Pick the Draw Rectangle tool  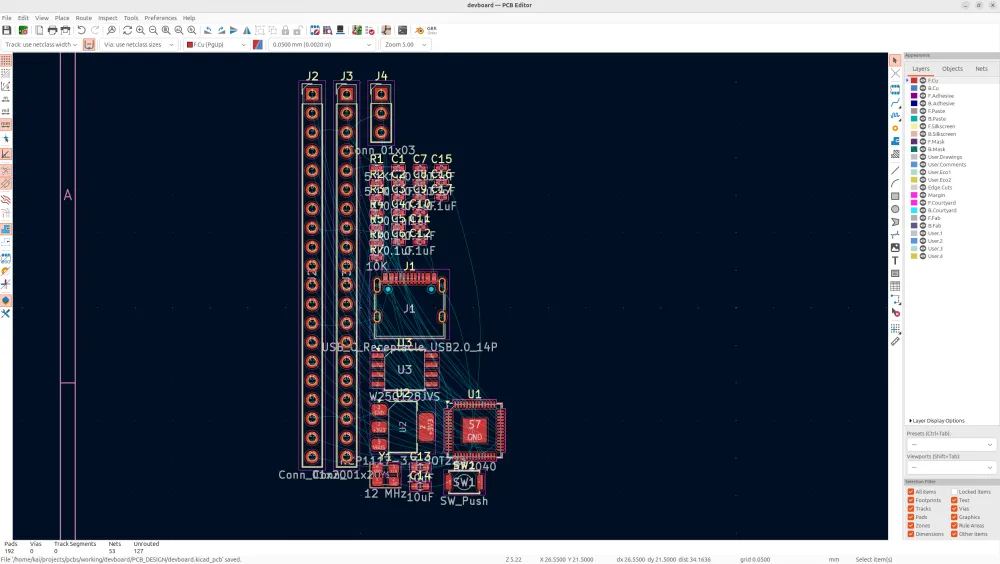click(895, 196)
